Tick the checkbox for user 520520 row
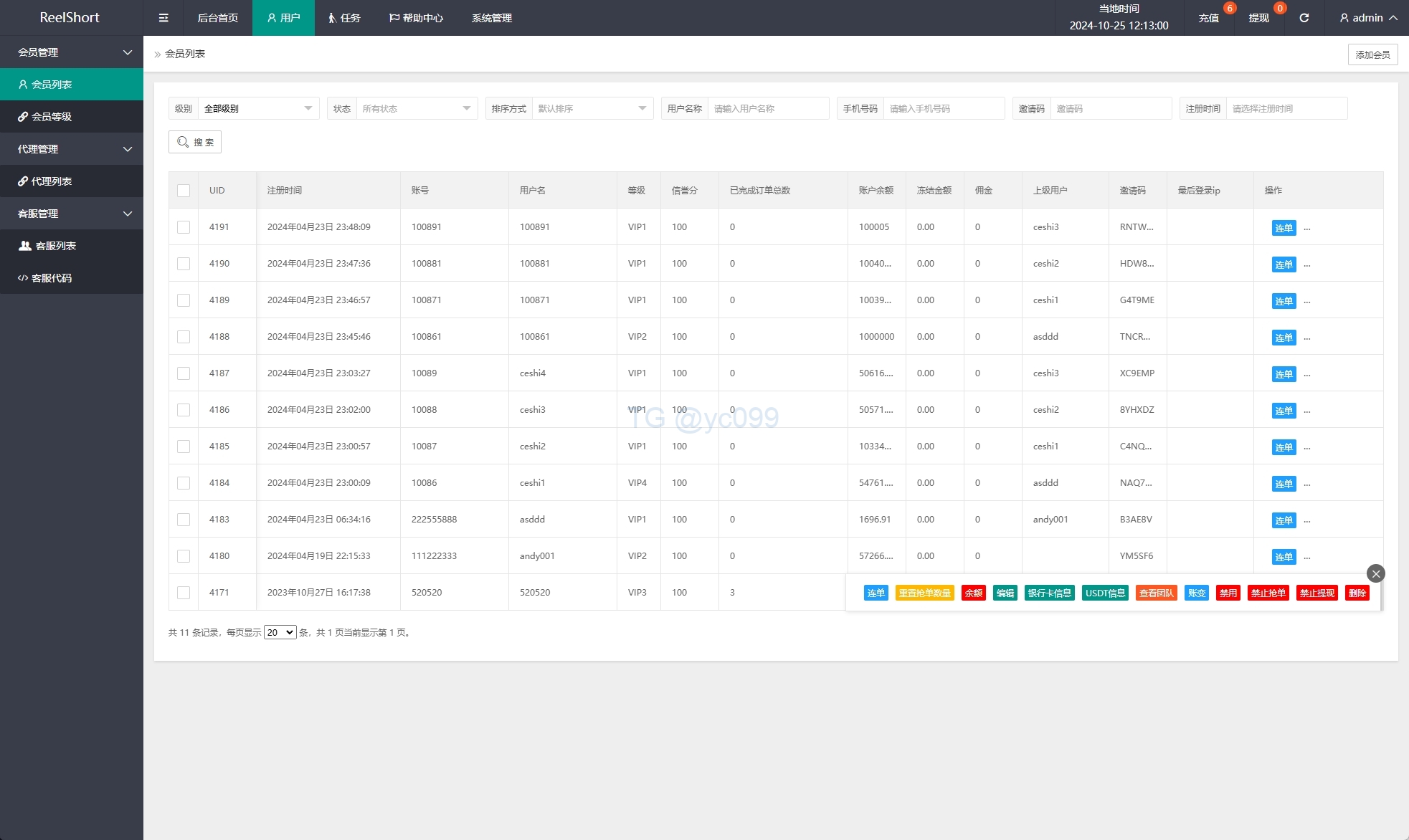This screenshot has height=840, width=1409. (x=184, y=593)
